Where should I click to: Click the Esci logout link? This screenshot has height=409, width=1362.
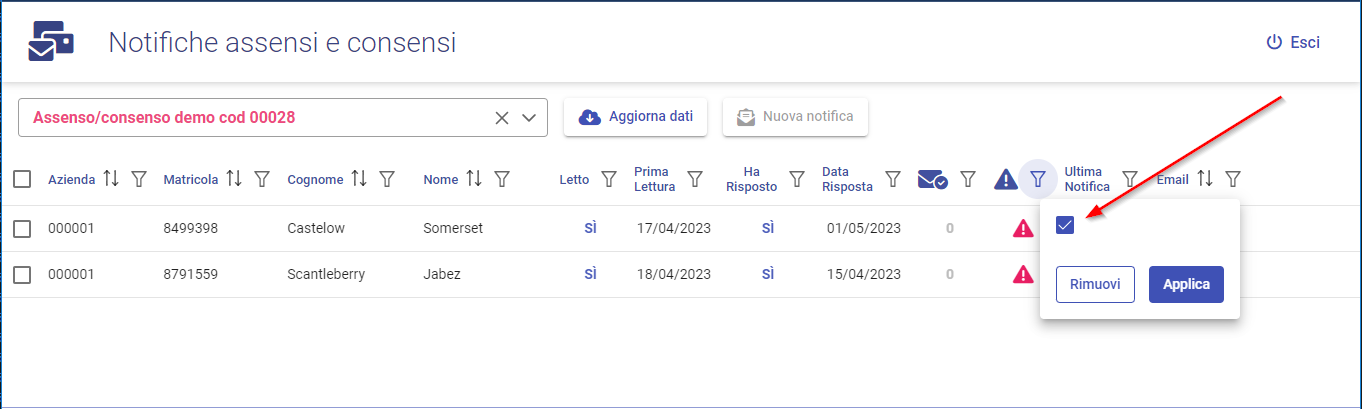1293,42
